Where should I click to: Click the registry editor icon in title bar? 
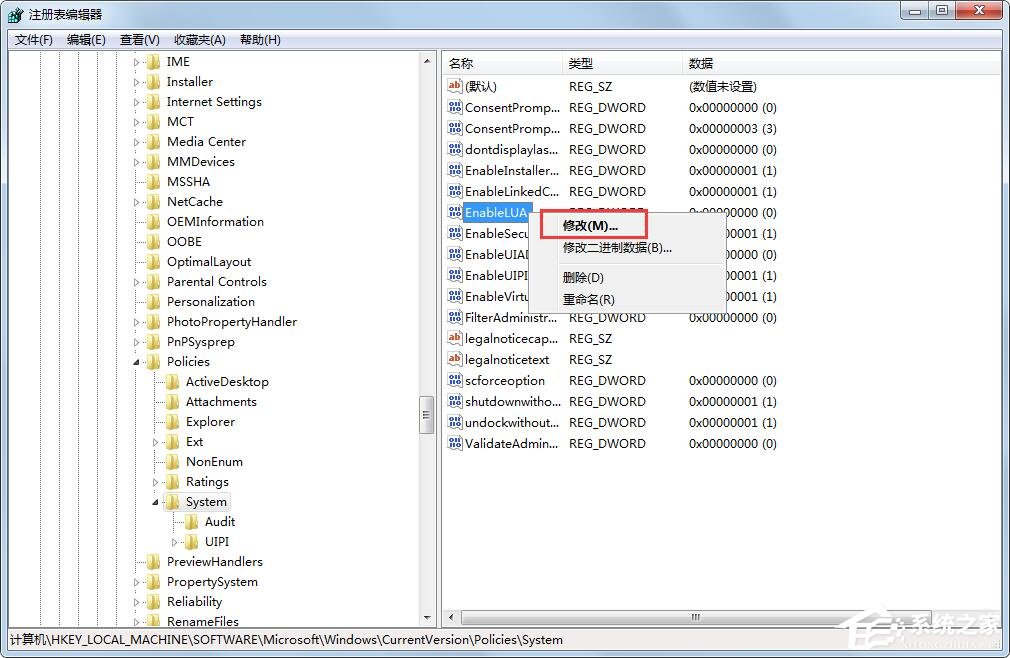[x=14, y=14]
